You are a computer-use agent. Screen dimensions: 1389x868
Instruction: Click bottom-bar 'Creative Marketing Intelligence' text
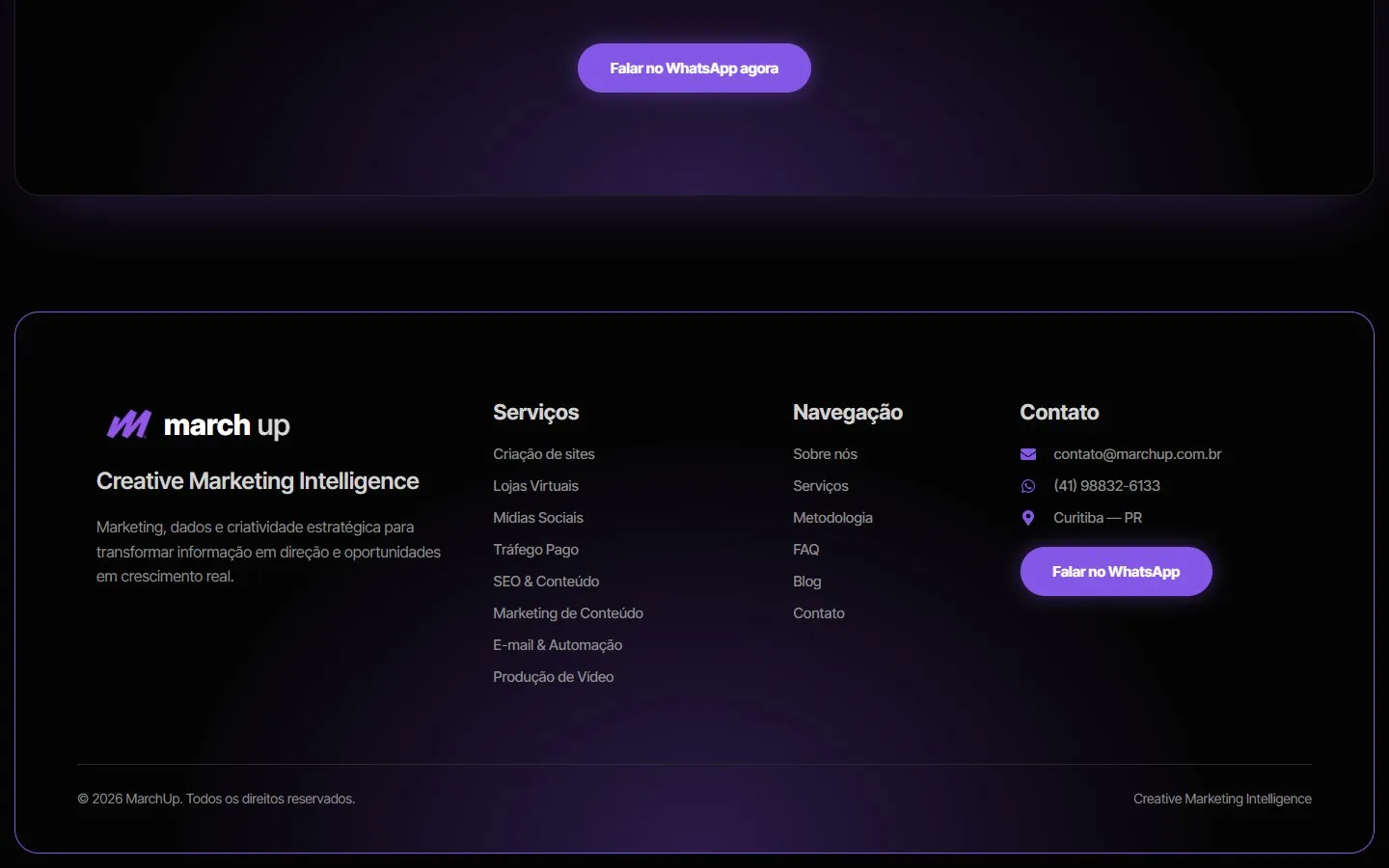tap(1222, 799)
